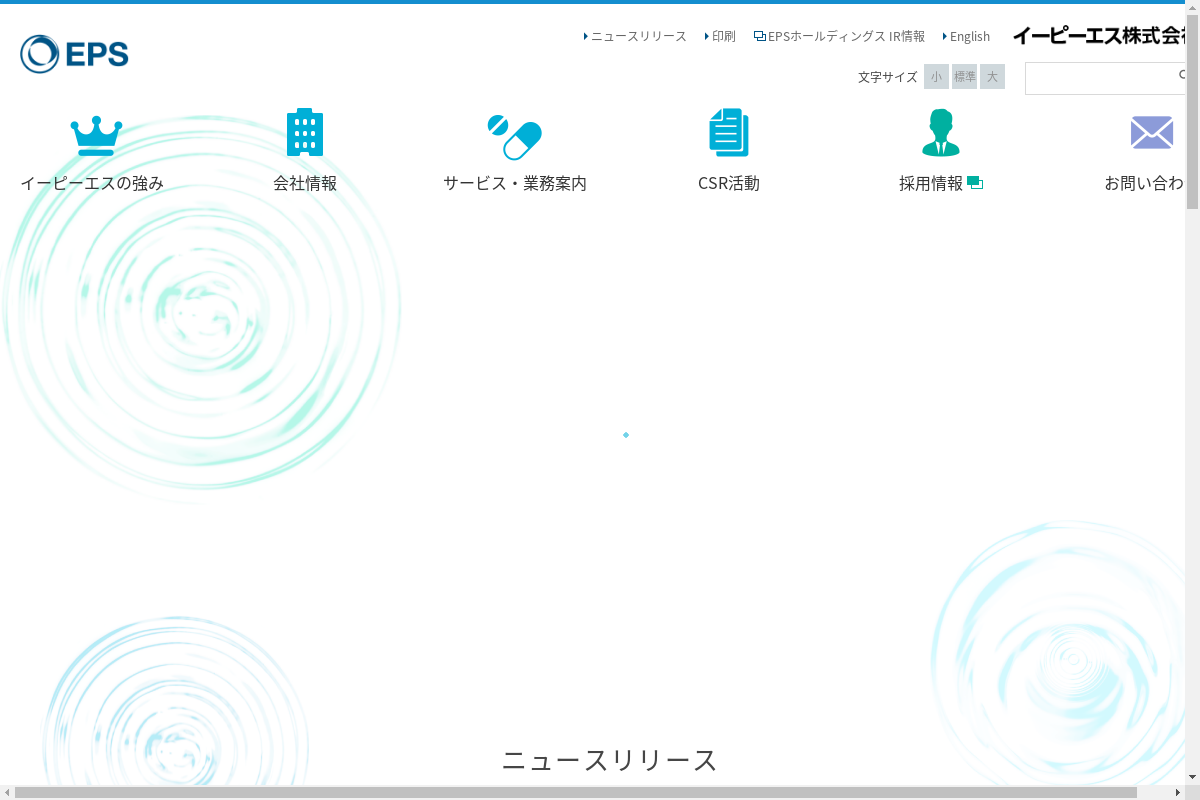Image resolution: width=1200 pixels, height=800 pixels.
Task: Click the envelope contact icon
Action: coord(1152,132)
